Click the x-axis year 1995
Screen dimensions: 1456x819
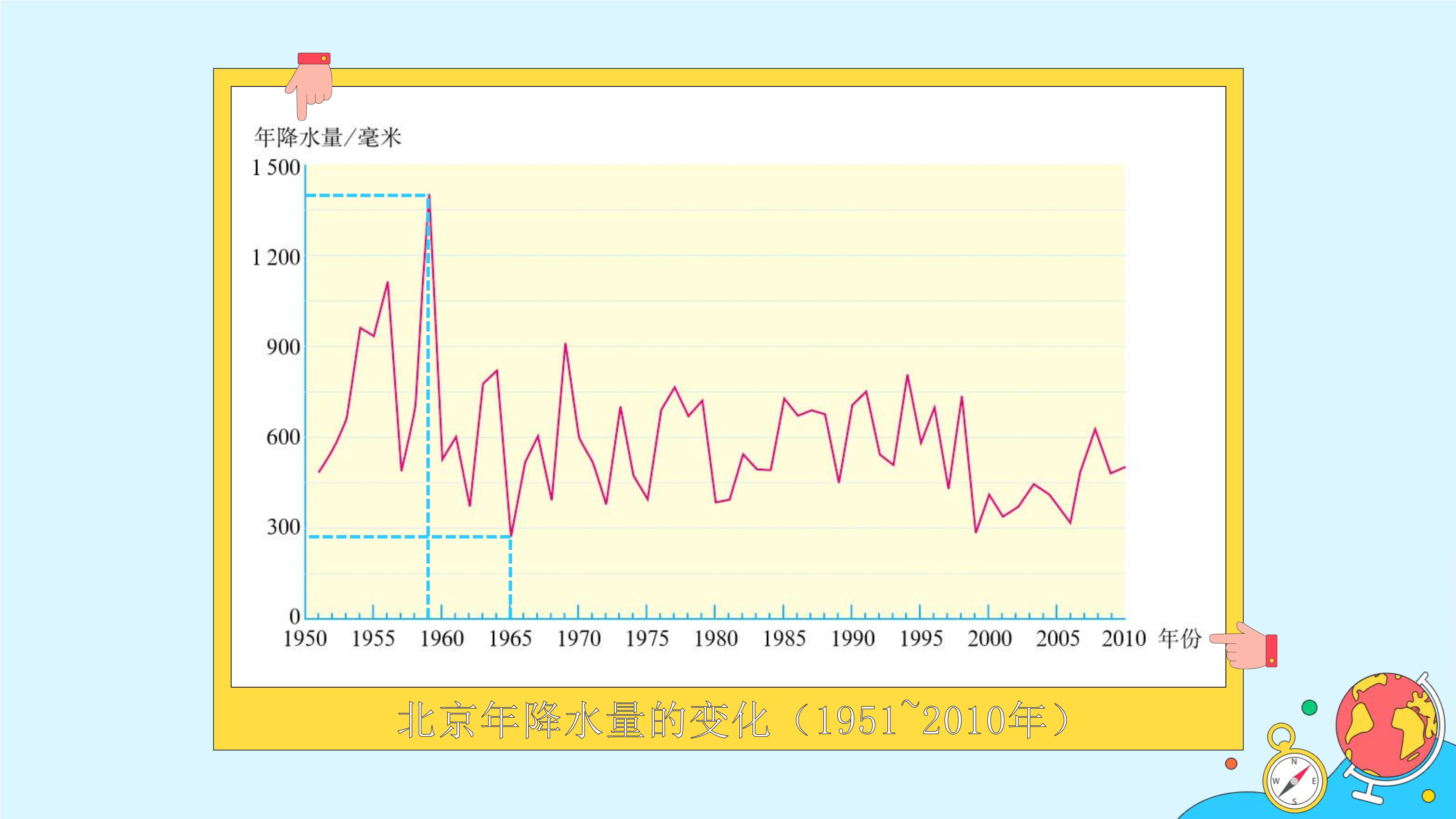921,639
